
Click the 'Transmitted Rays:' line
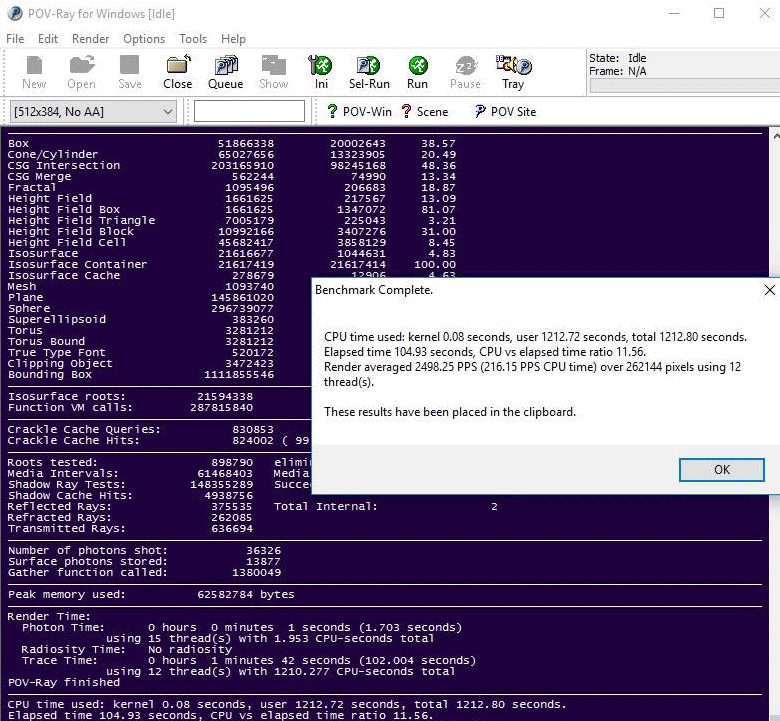click(x=130, y=528)
